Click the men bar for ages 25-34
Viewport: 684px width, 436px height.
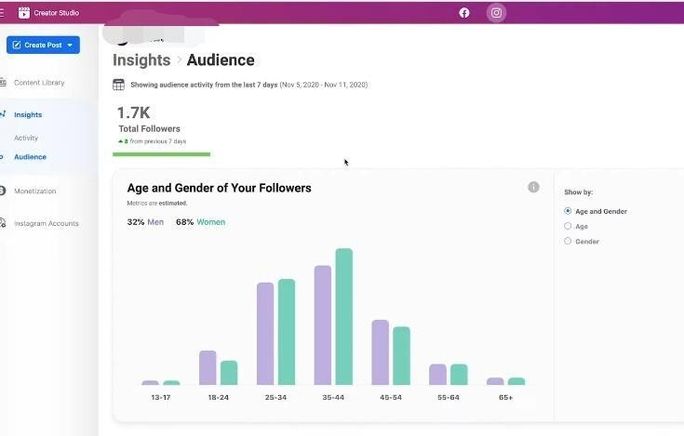(265, 334)
